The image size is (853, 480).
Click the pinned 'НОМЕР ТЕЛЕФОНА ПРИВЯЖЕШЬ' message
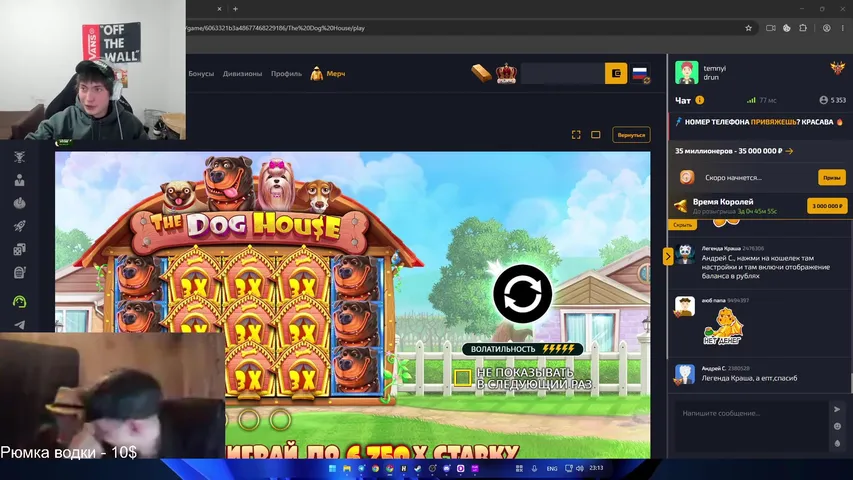[759, 122]
